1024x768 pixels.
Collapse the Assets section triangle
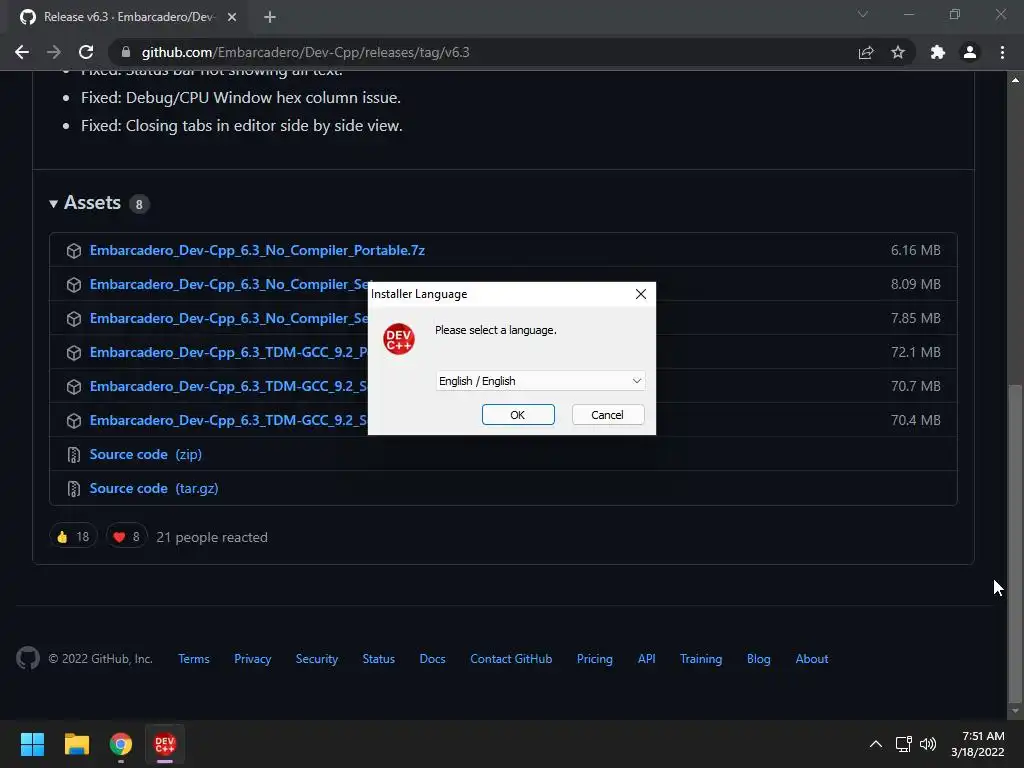(54, 204)
